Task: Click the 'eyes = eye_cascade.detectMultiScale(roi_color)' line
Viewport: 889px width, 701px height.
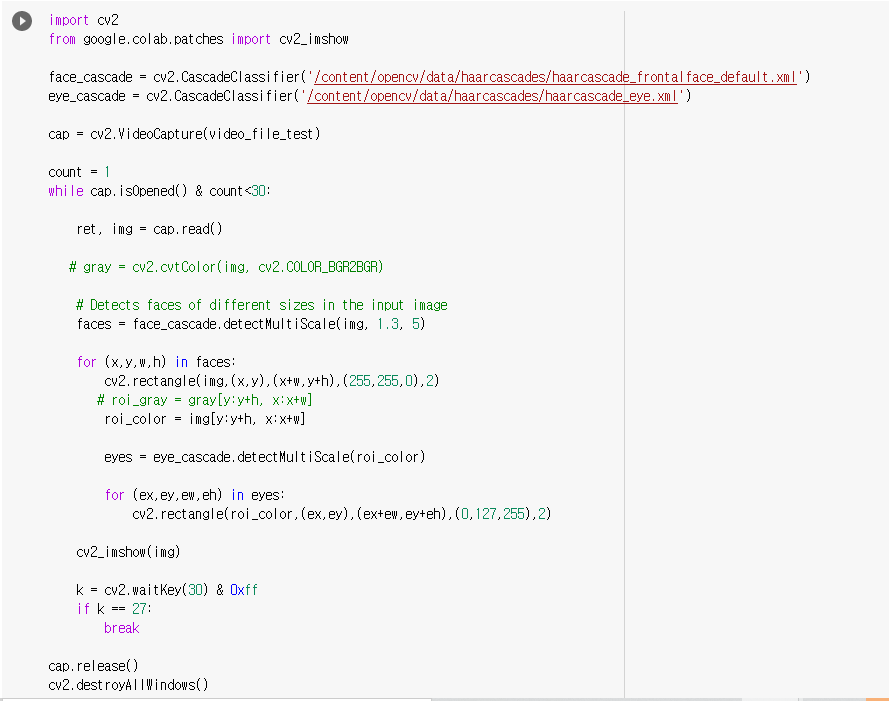Action: click(x=264, y=457)
